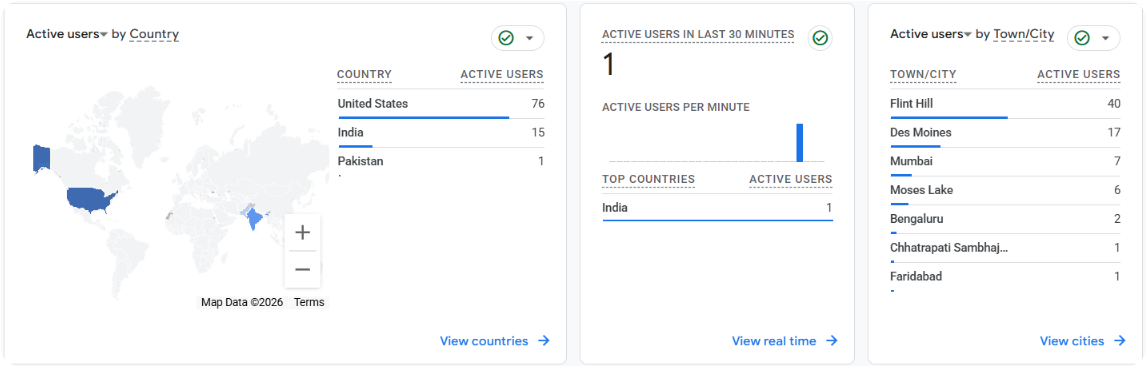Click arrow icon next to View real time
1147x367 pixels.
(832, 341)
